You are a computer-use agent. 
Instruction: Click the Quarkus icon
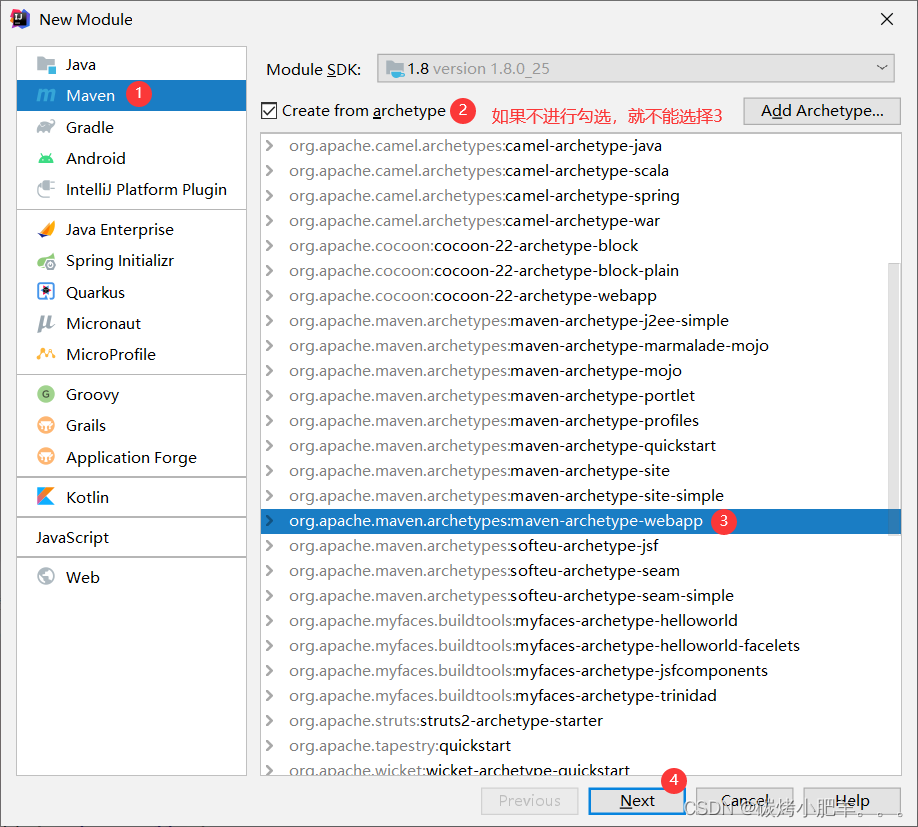coord(46,291)
